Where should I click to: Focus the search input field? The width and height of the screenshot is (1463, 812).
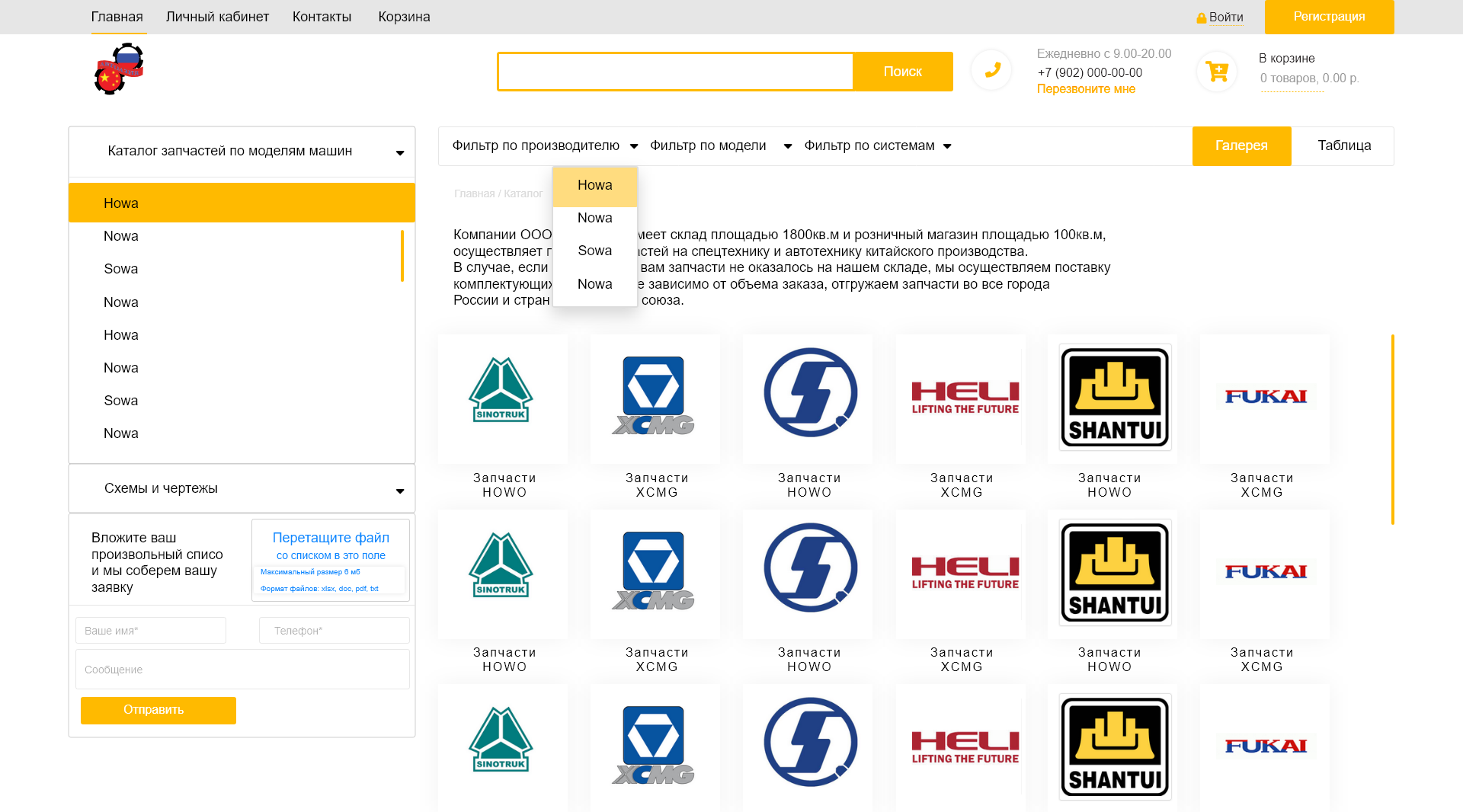point(675,72)
